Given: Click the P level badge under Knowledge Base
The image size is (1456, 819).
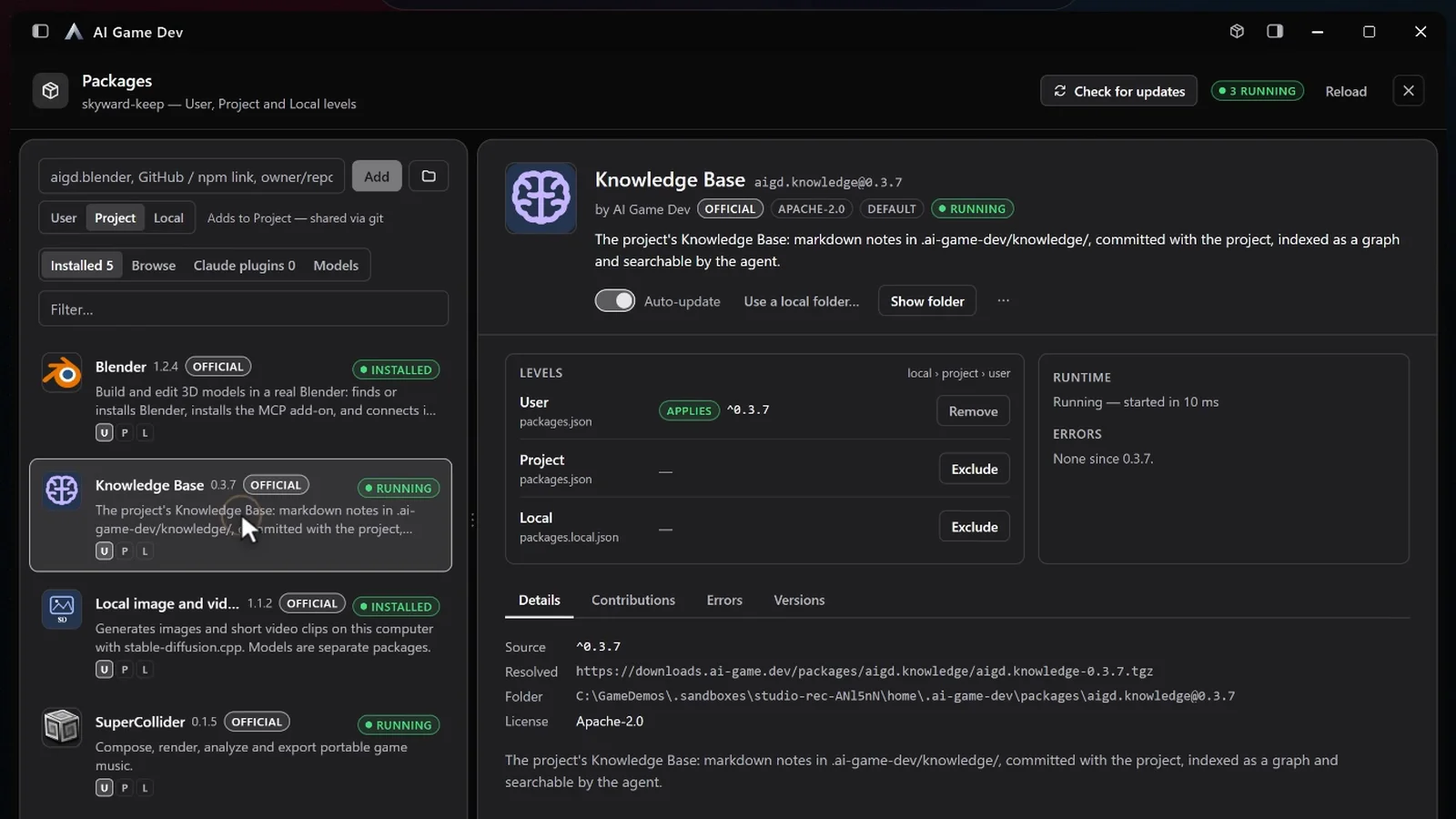Looking at the screenshot, I should click(125, 551).
